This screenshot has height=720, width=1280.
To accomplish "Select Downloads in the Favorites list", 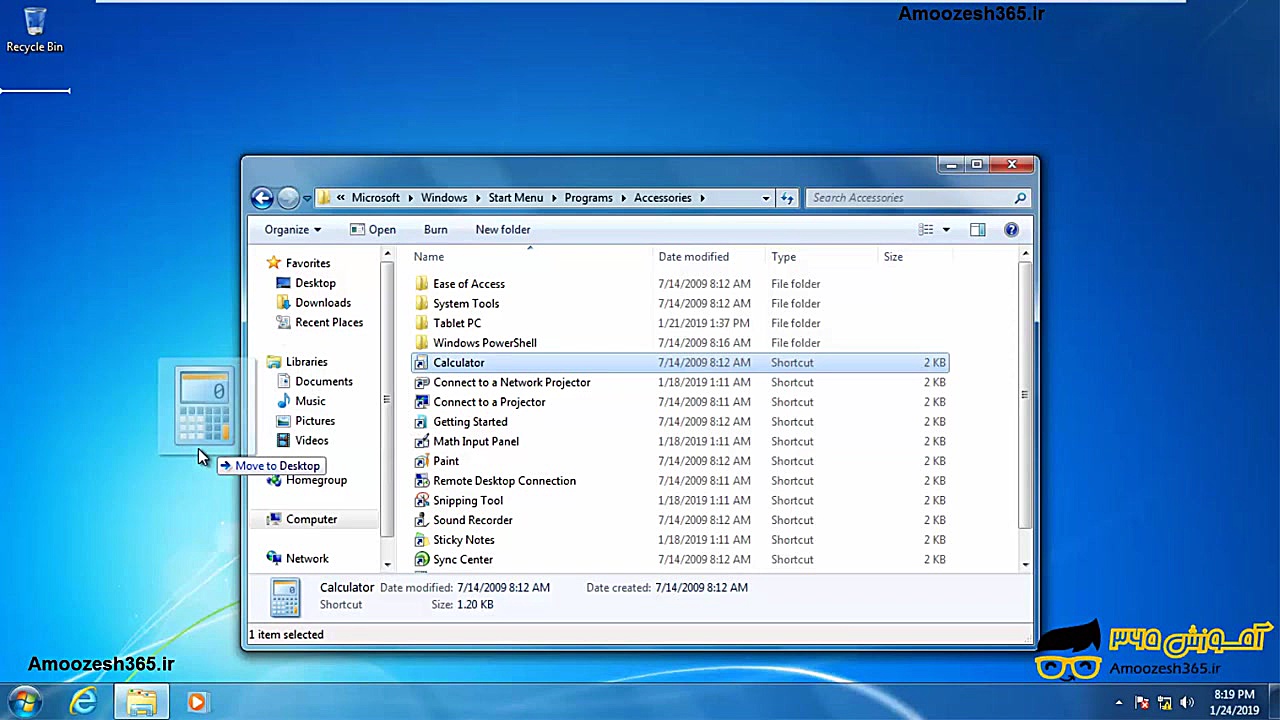I will click(322, 303).
